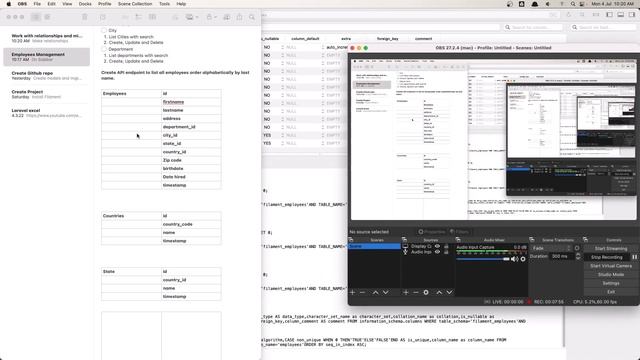Pop out the Audio Mixer dock icon

pyautogui.click(x=458, y=240)
